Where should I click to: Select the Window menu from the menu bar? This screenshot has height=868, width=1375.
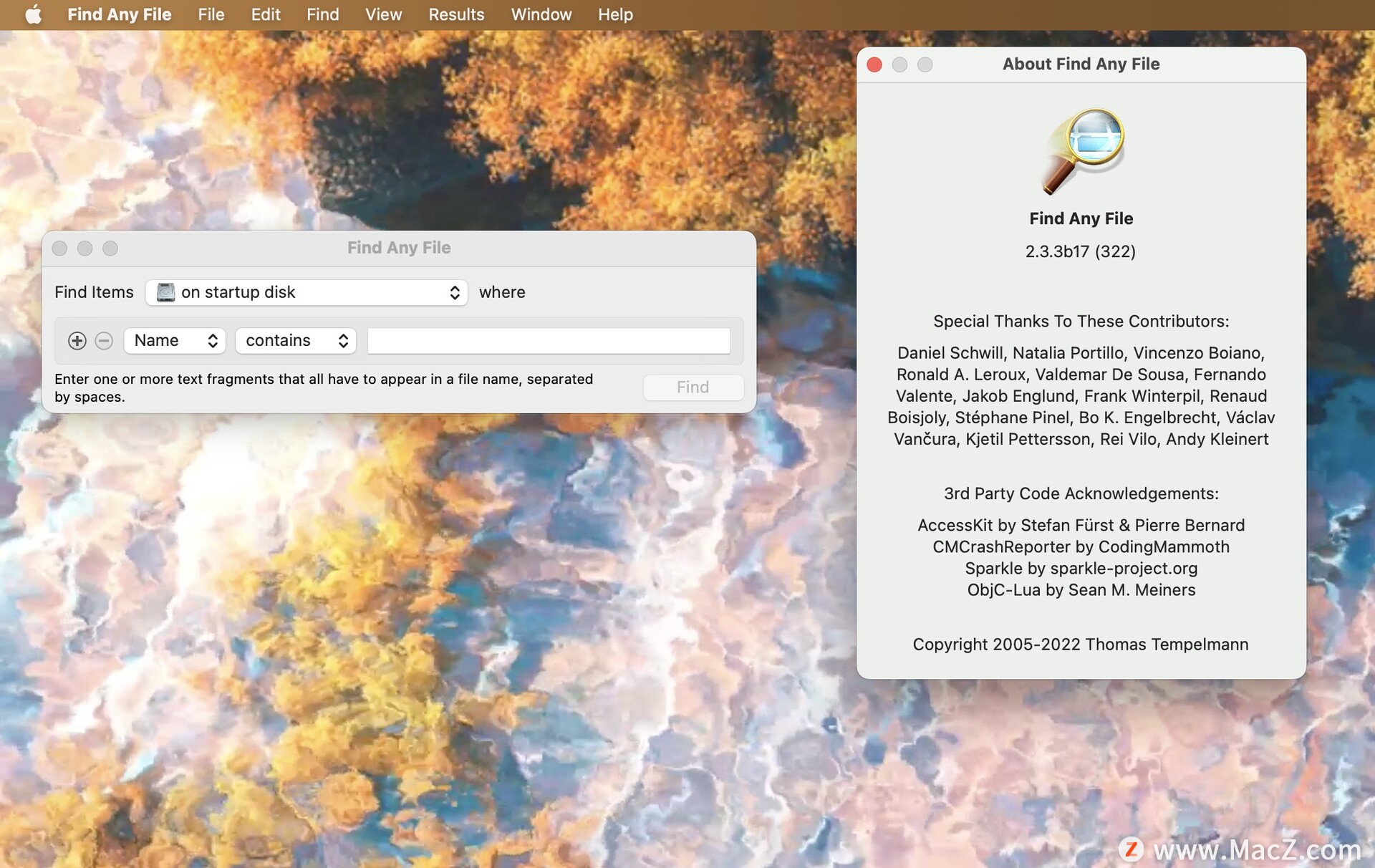[x=540, y=15]
